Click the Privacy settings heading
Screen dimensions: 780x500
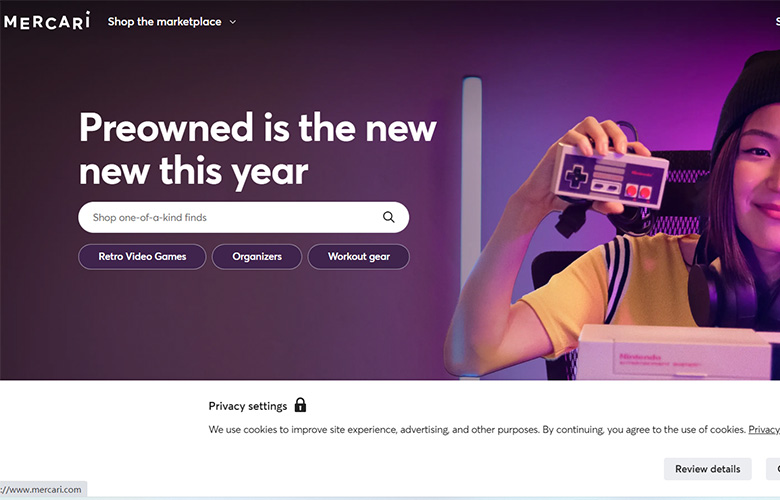coord(248,406)
